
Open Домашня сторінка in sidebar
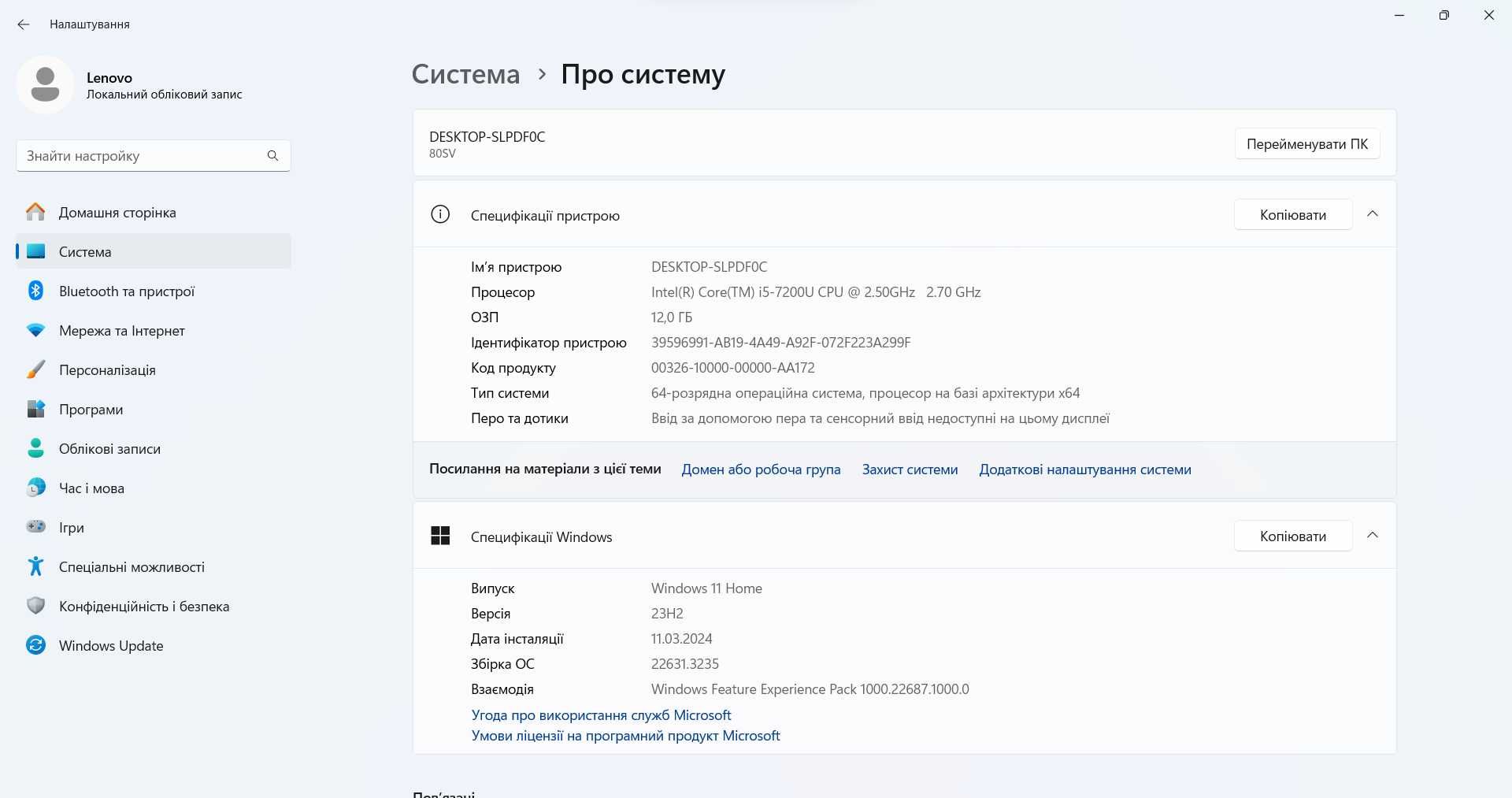coord(154,212)
